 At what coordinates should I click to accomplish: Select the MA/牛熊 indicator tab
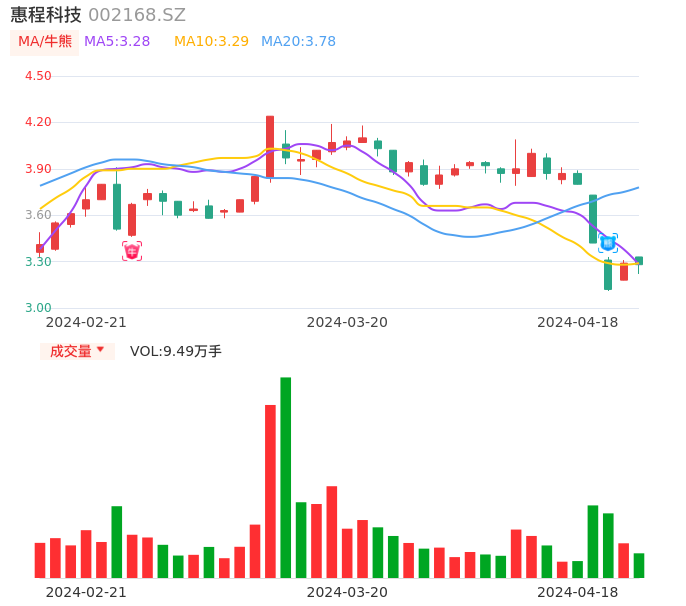coord(44,42)
